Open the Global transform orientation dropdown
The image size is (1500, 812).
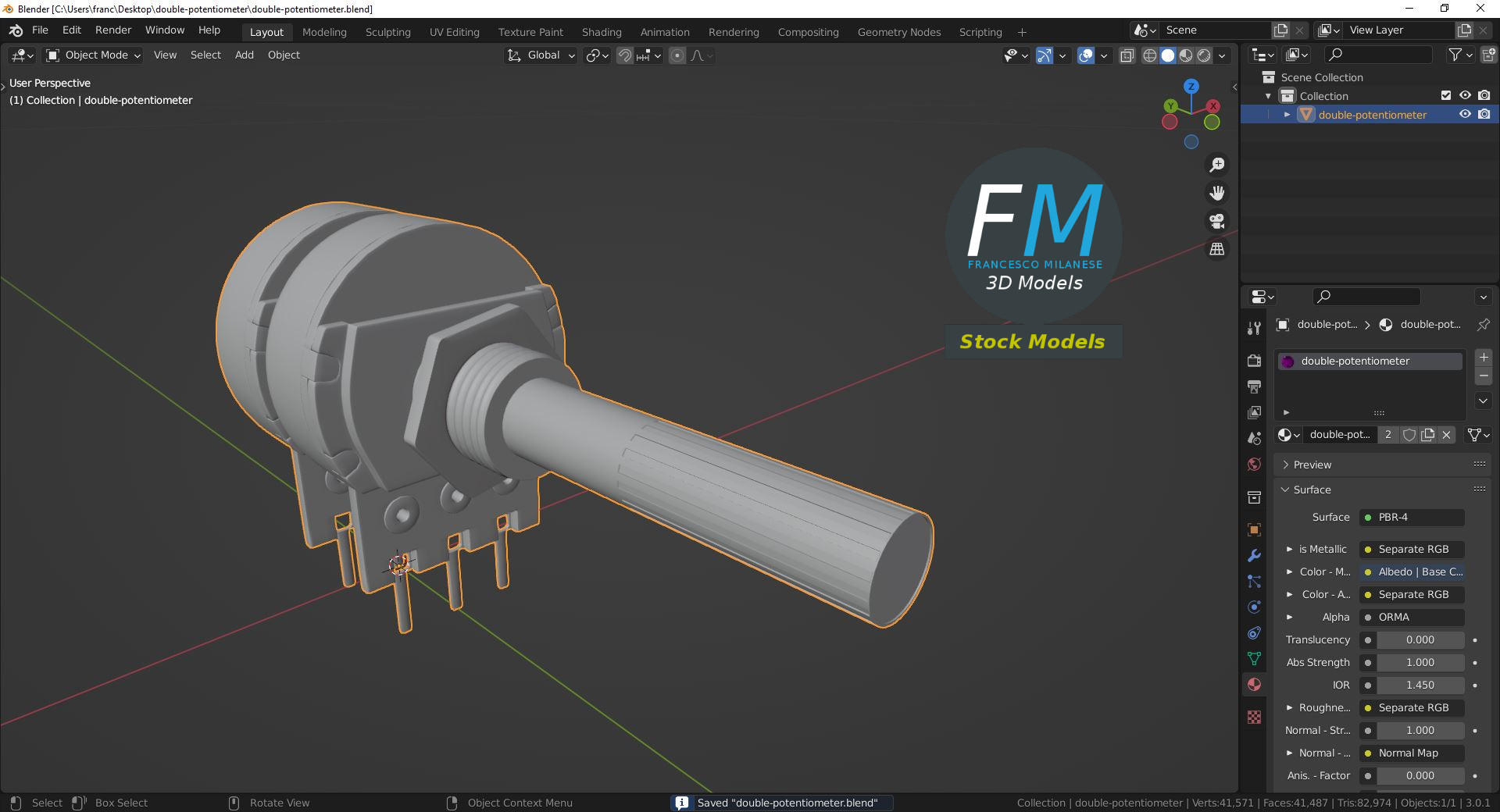pos(541,55)
